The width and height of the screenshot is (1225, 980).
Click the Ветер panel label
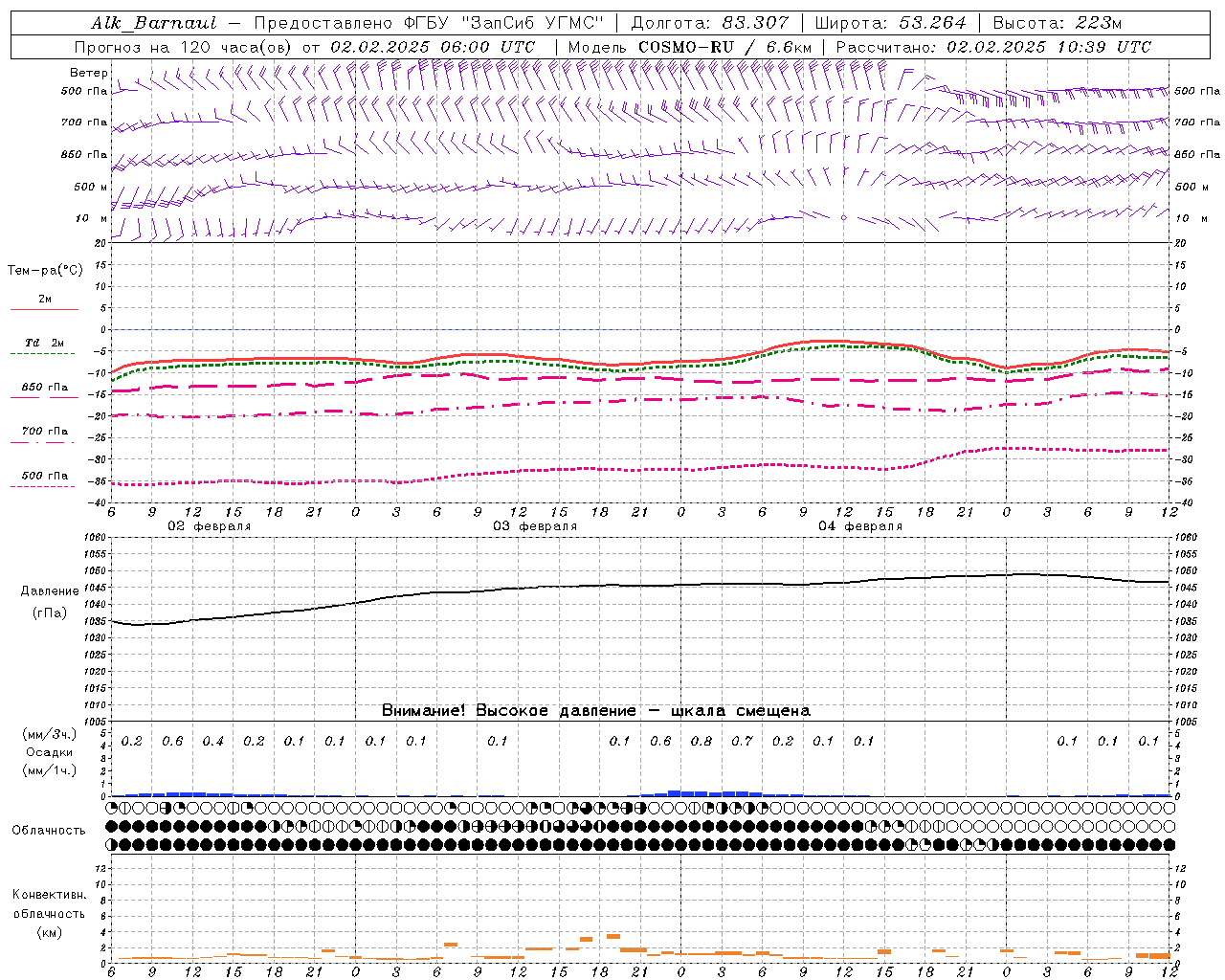coord(88,73)
